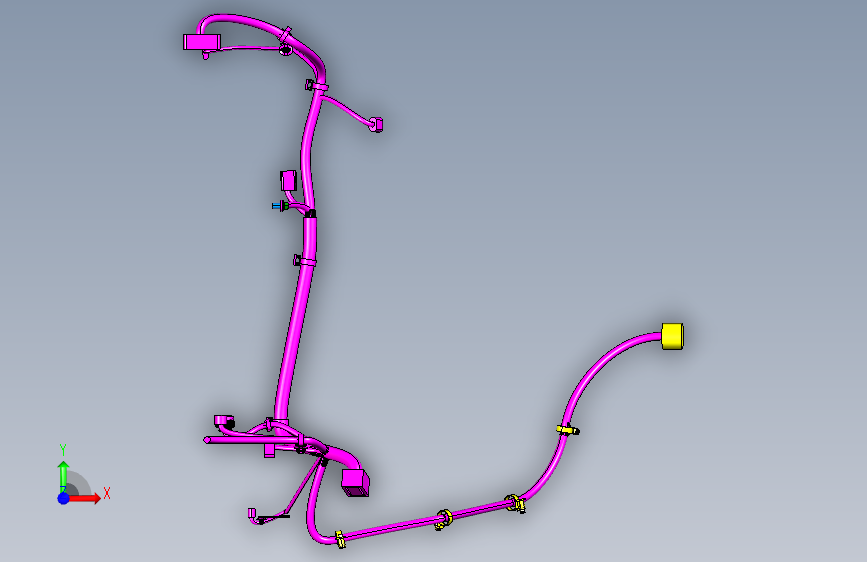The image size is (867, 562).
Task: Click the red X axis arrow of the triad
Action: tap(84, 498)
